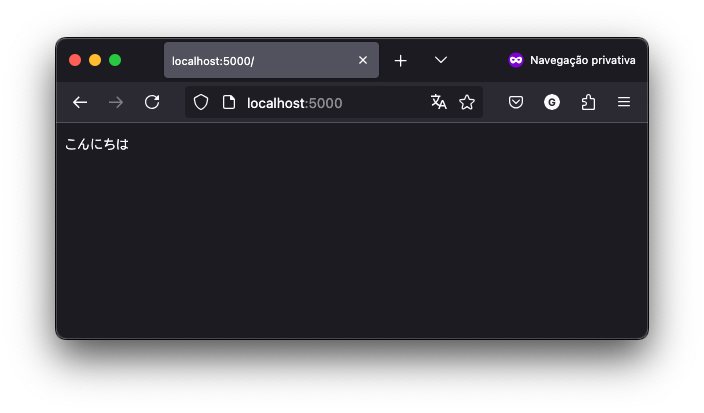Select the localhost:5000/ tab
The width and height of the screenshot is (704, 413).
pyautogui.click(x=260, y=61)
